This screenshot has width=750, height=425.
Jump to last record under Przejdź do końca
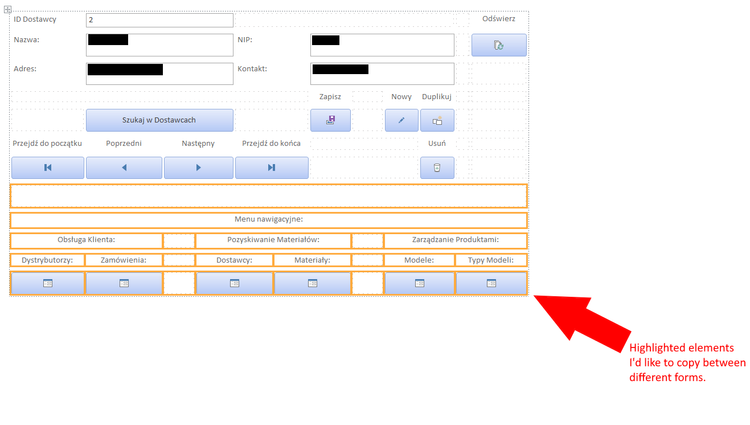(272, 168)
